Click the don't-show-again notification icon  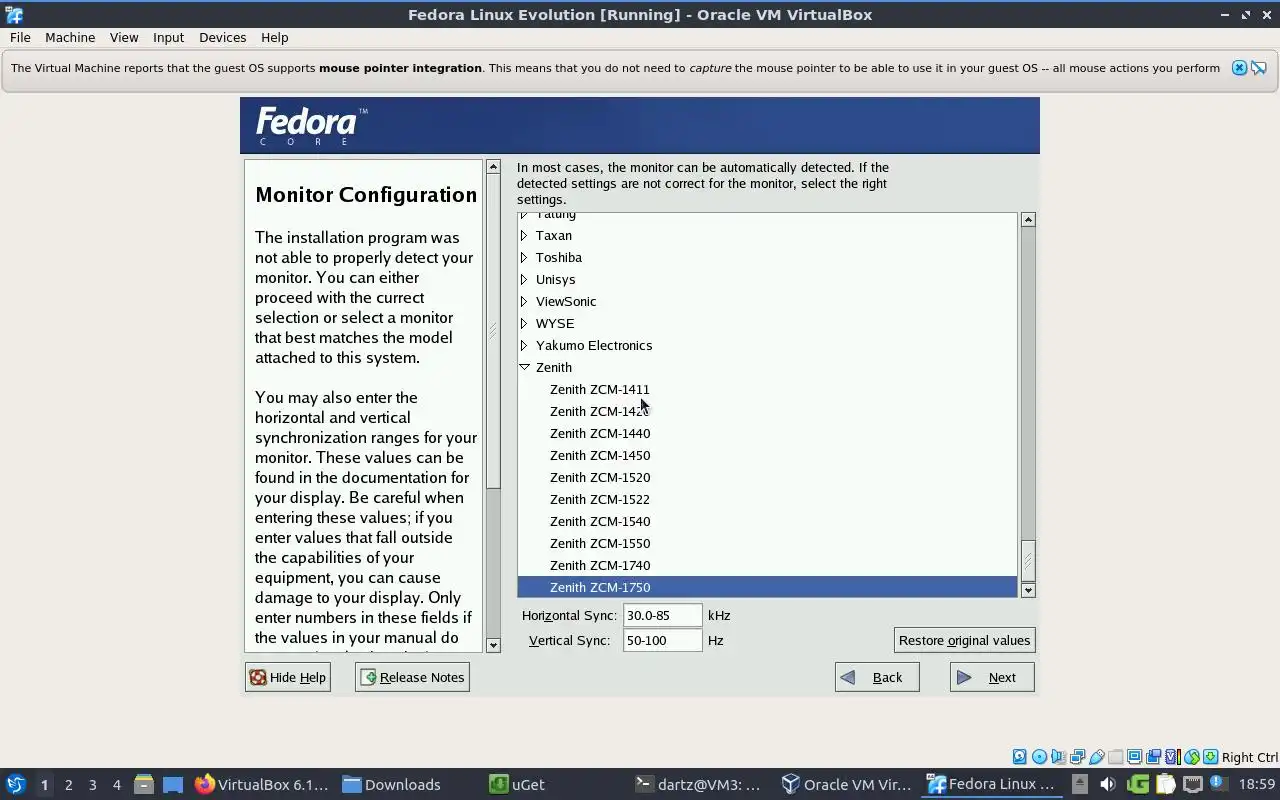tap(1259, 68)
